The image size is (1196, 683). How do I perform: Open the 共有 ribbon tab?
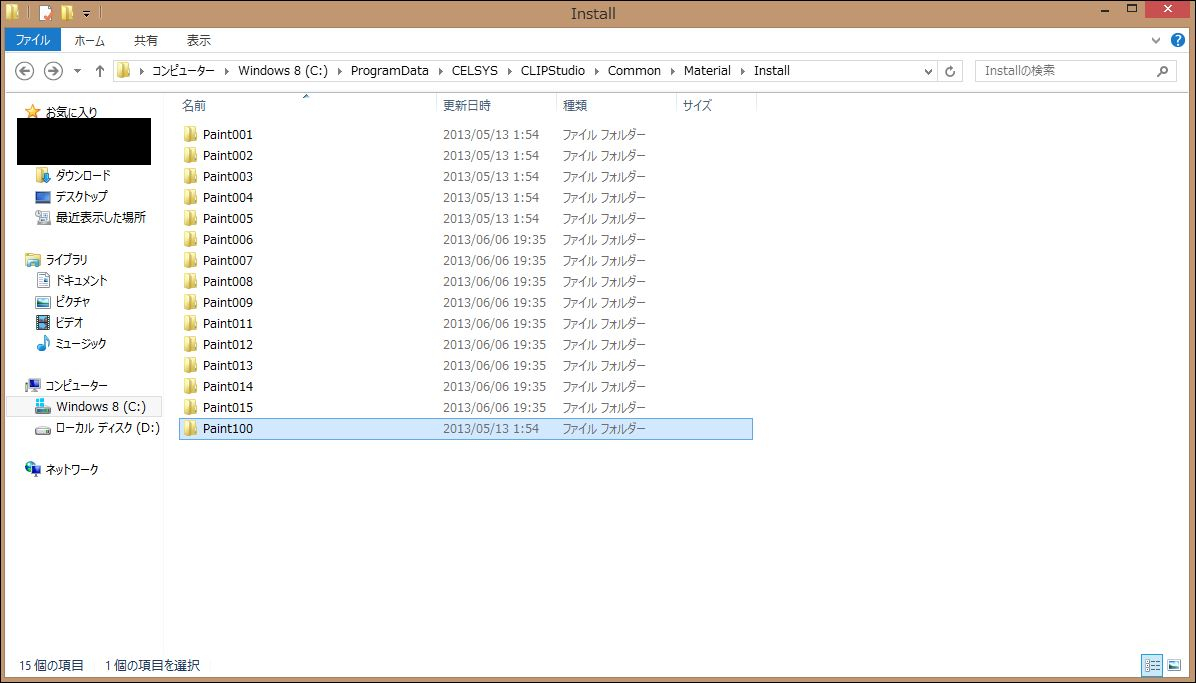pos(146,40)
